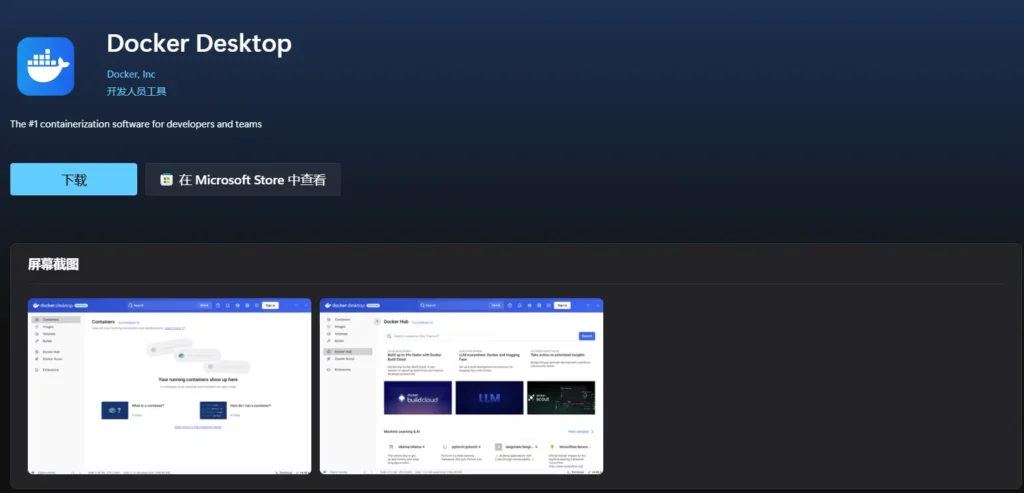Click the 屏幕截图 section heading

click(x=54, y=264)
